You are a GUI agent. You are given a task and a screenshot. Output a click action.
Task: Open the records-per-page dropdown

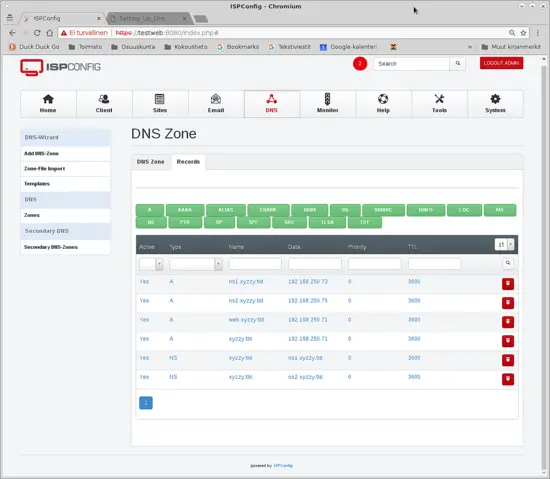pyautogui.click(x=504, y=244)
